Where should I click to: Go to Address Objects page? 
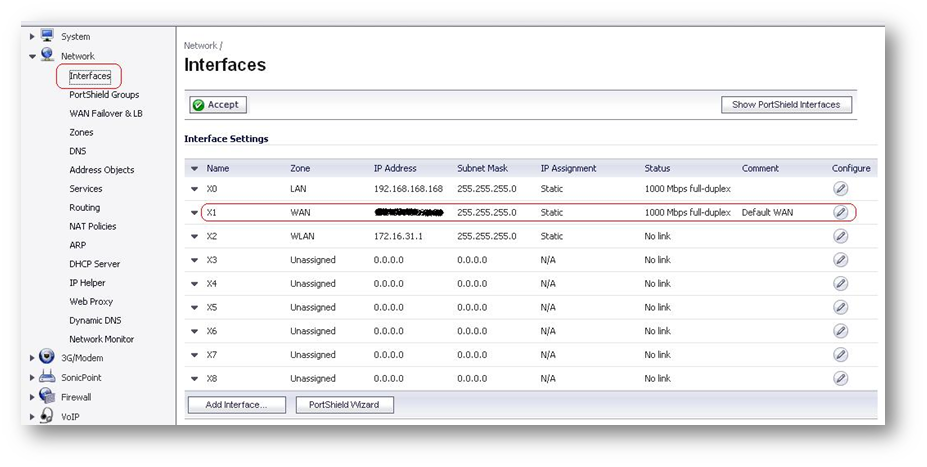[101, 170]
